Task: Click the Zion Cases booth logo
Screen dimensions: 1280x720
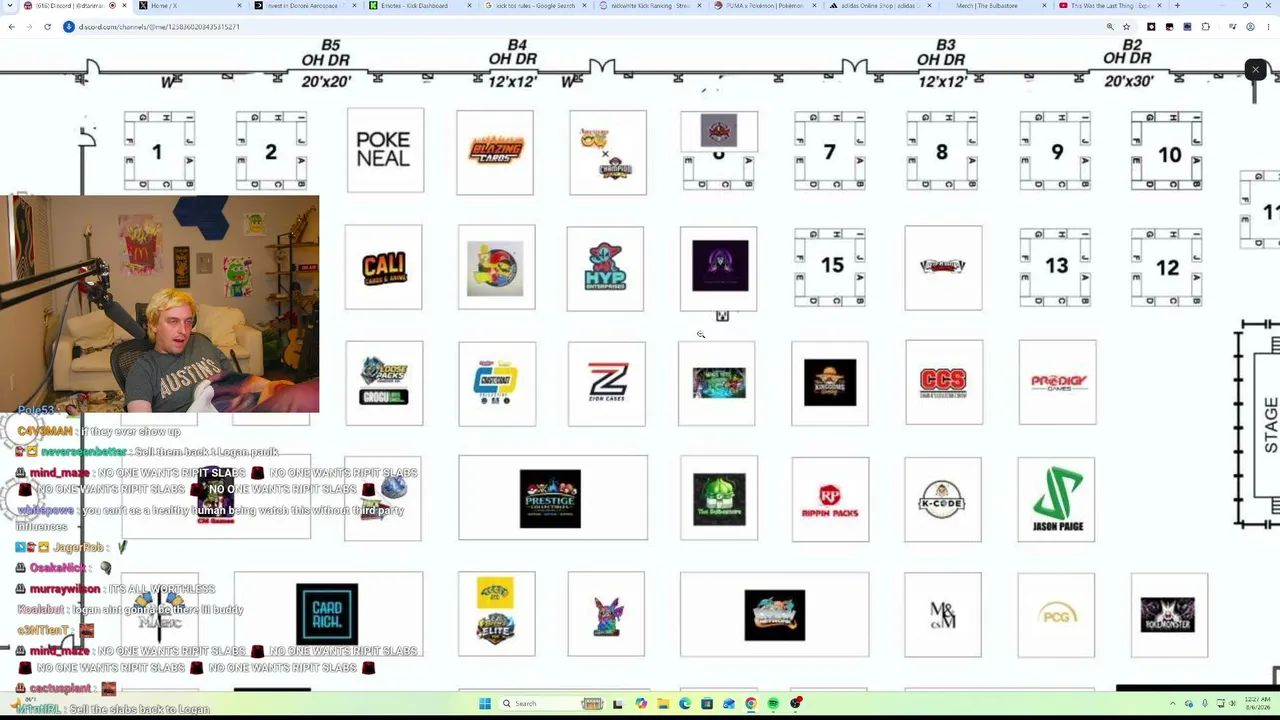Action: pyautogui.click(x=607, y=383)
